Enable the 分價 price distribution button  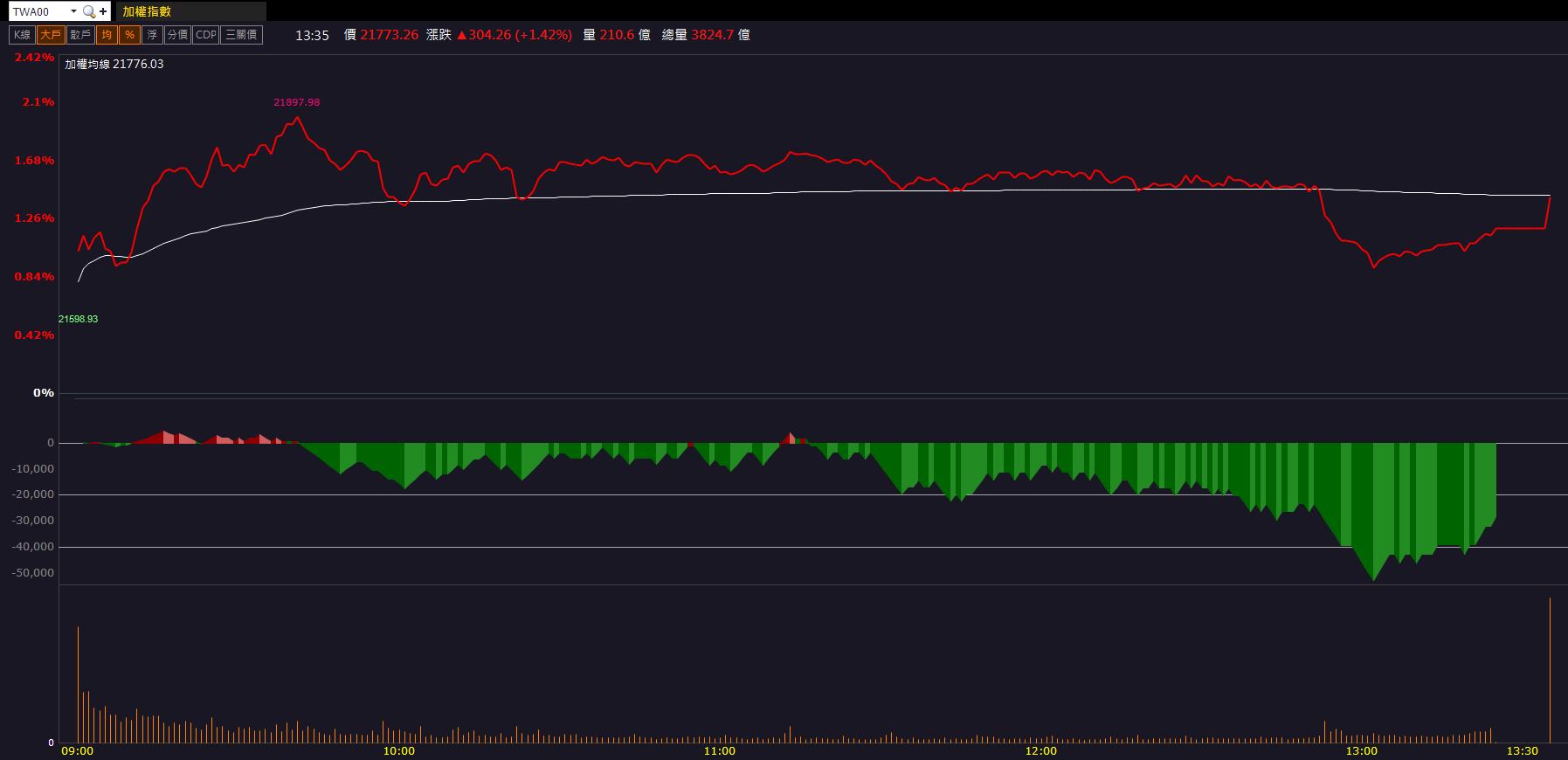point(177,35)
